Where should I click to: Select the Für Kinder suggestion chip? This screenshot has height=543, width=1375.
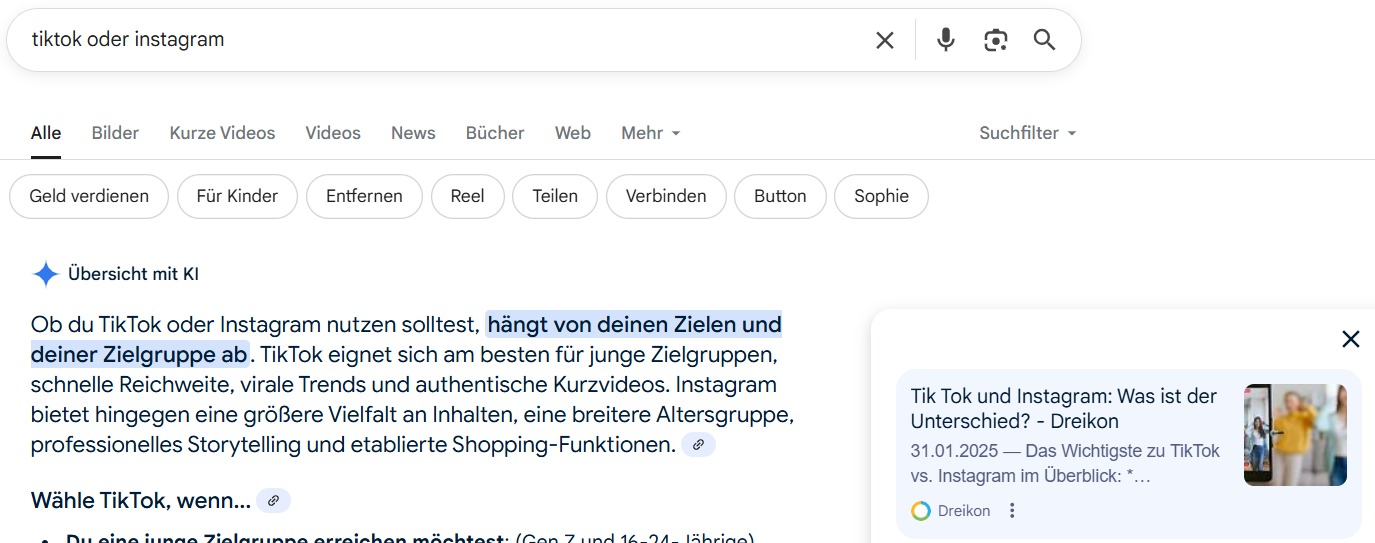click(x=237, y=196)
